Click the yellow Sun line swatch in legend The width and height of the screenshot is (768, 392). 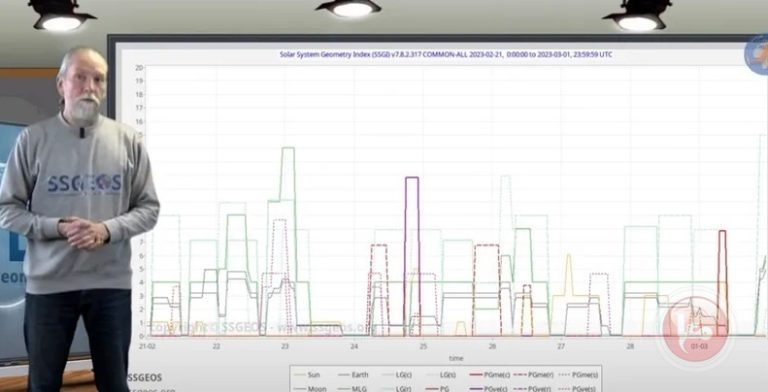[299, 375]
